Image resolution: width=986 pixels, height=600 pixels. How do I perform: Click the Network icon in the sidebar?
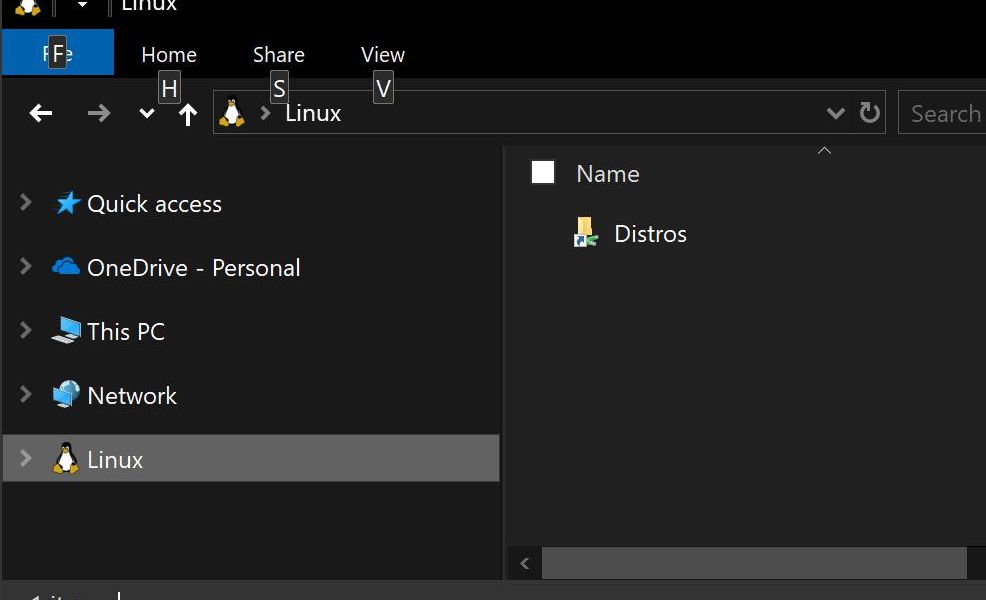click(x=66, y=394)
